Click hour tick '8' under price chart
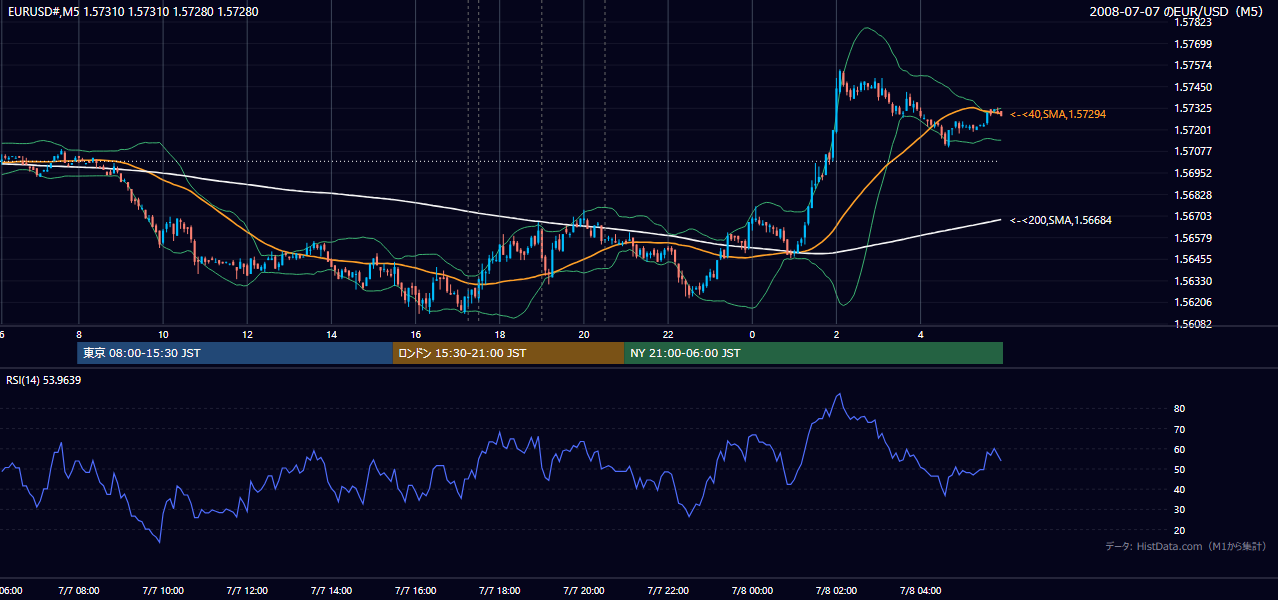Image resolution: width=1278 pixels, height=600 pixels. [78, 334]
